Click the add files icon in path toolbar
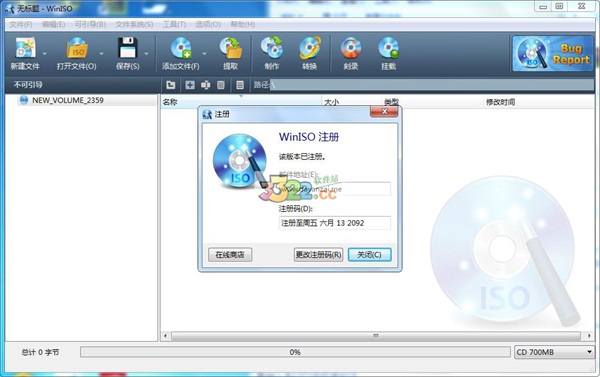The image size is (600, 377). point(205,85)
